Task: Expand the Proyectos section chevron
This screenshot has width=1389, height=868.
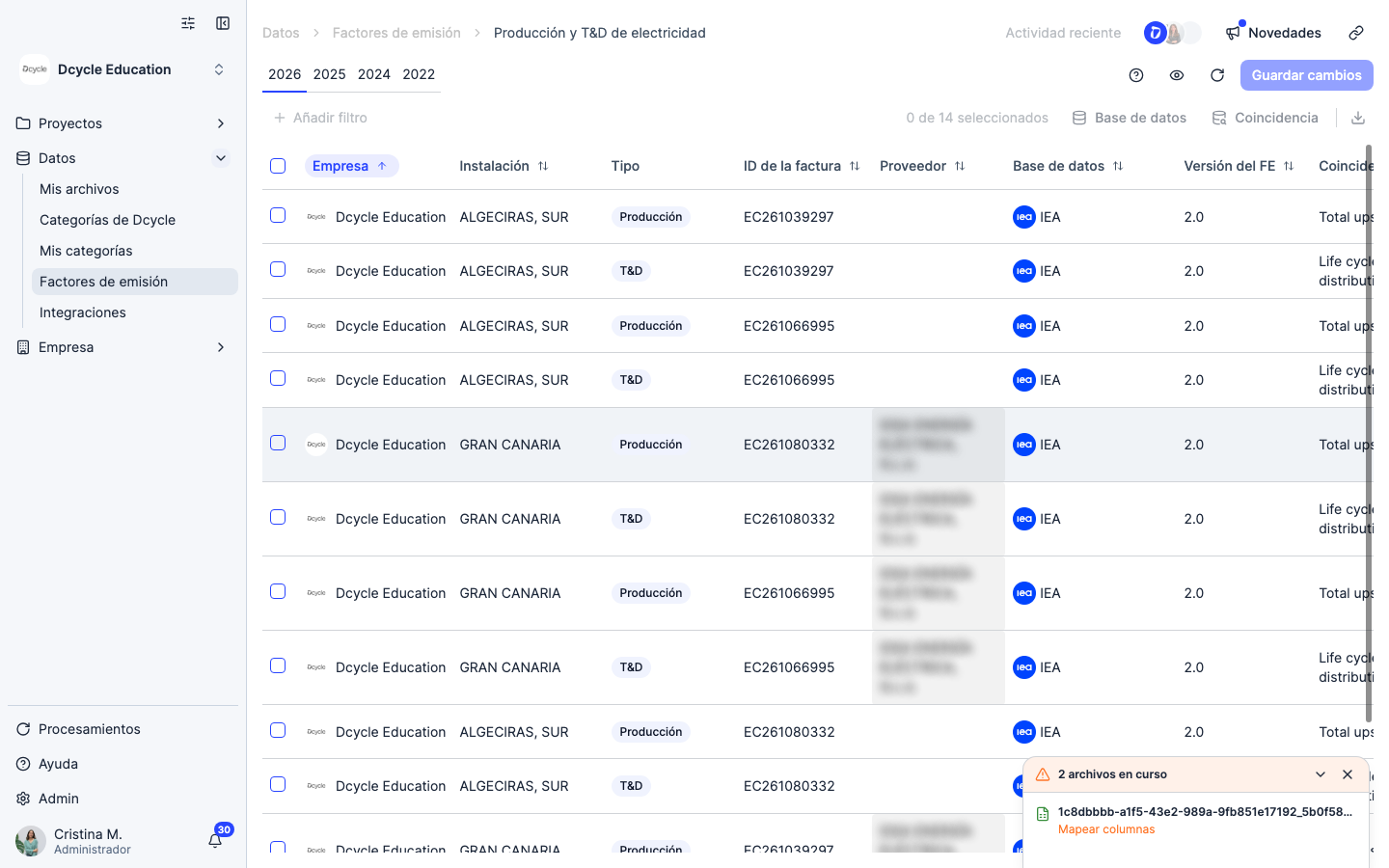Action: (221, 123)
